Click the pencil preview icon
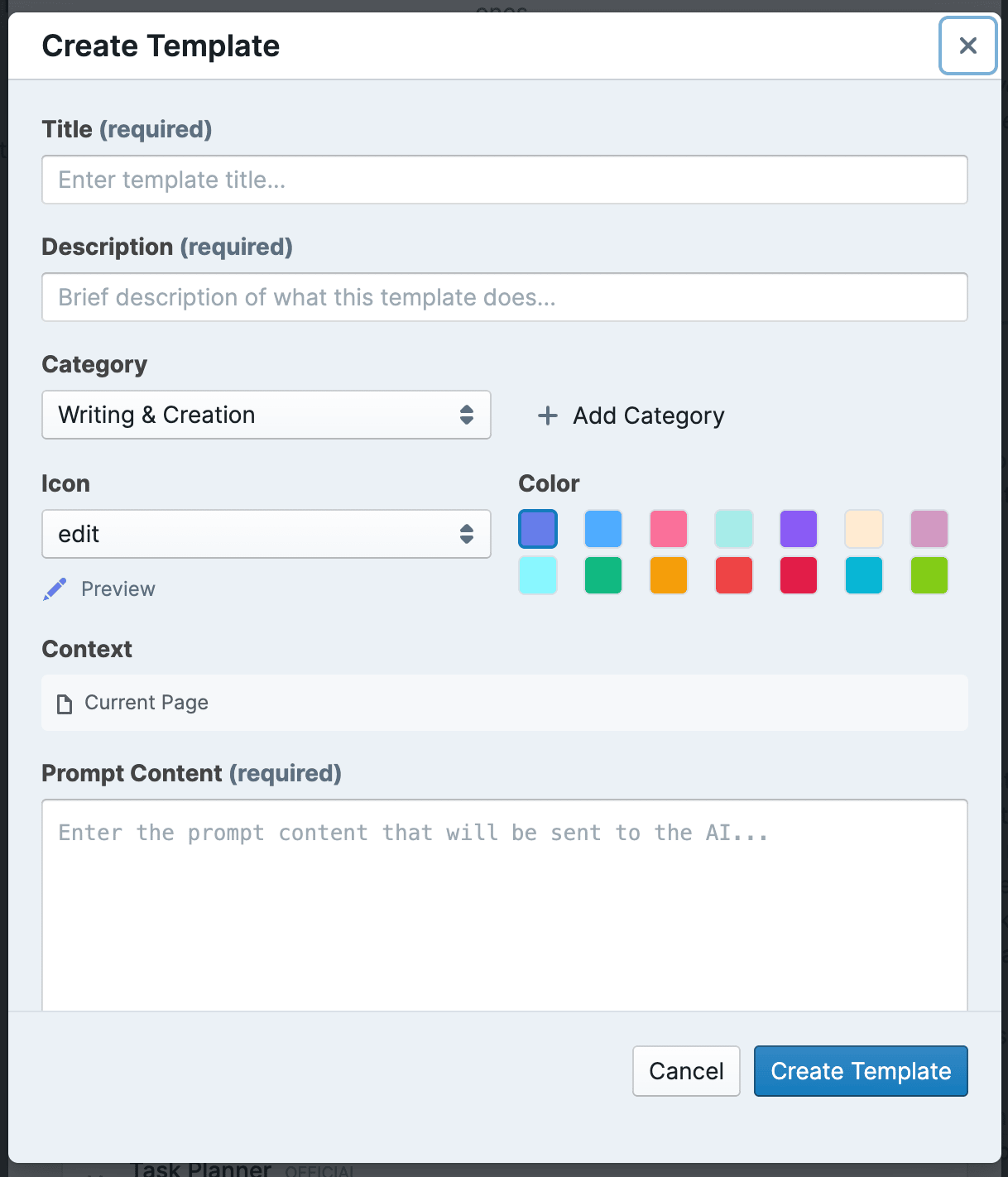Screen dimensions: 1008x1177 55,589
